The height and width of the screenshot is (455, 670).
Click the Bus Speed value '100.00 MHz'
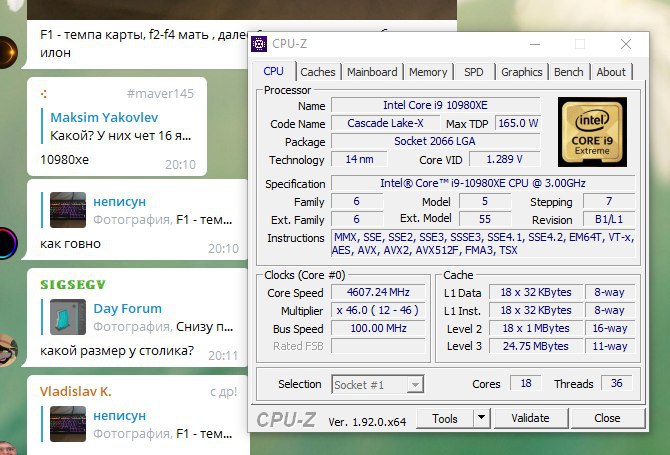click(378, 328)
